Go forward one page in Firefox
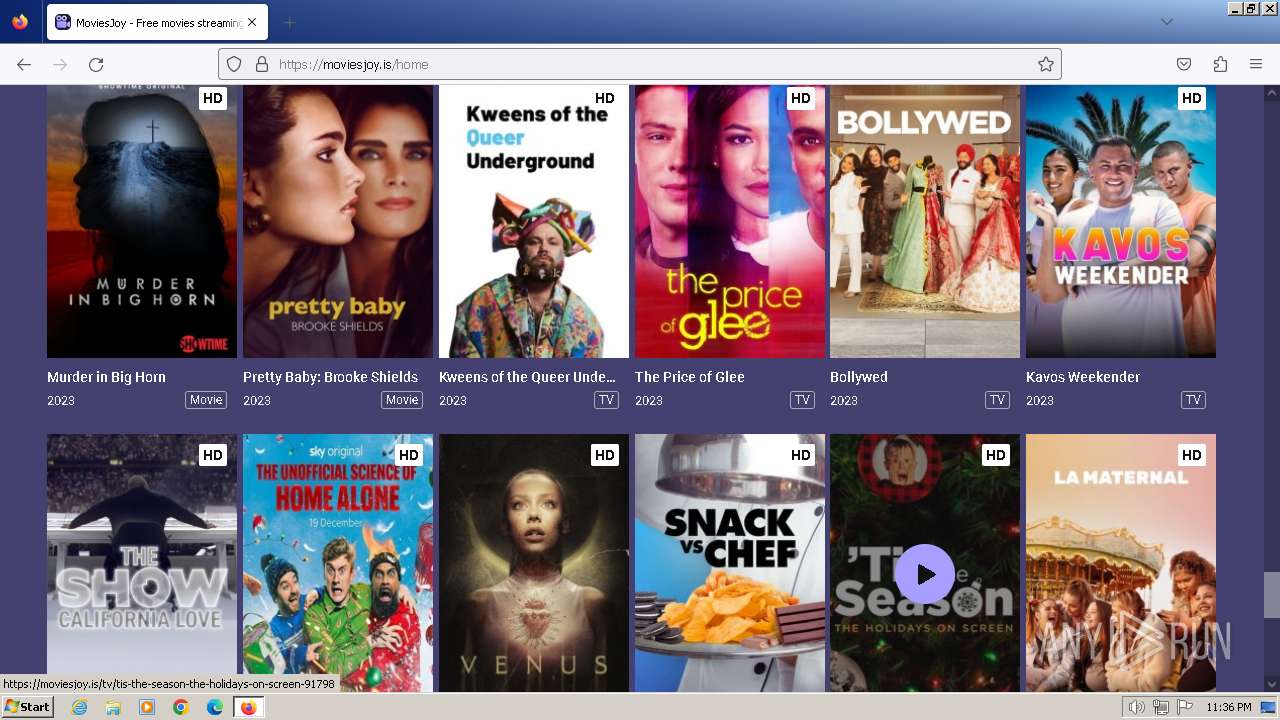 60,64
